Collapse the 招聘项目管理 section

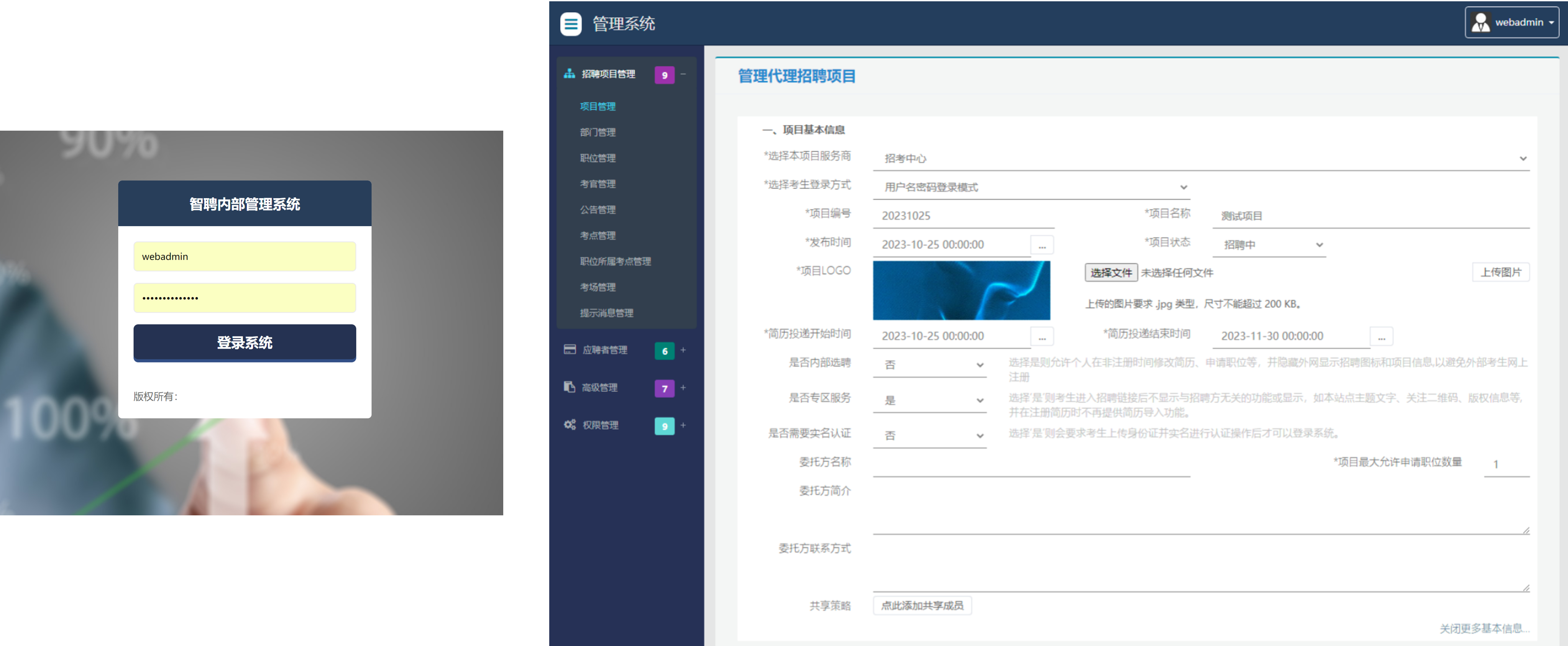684,75
